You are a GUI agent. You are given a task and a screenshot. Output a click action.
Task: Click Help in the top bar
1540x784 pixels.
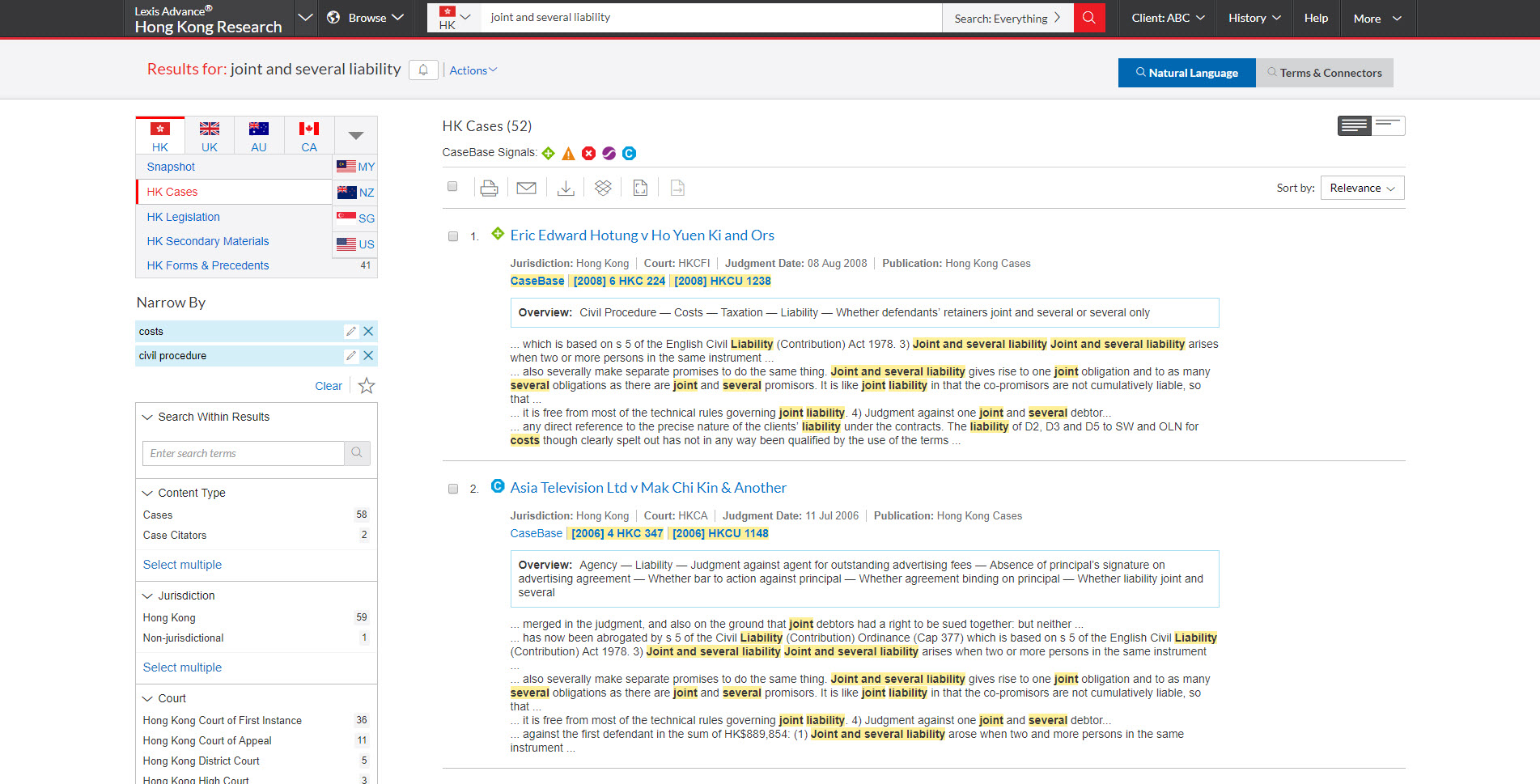click(x=1316, y=18)
